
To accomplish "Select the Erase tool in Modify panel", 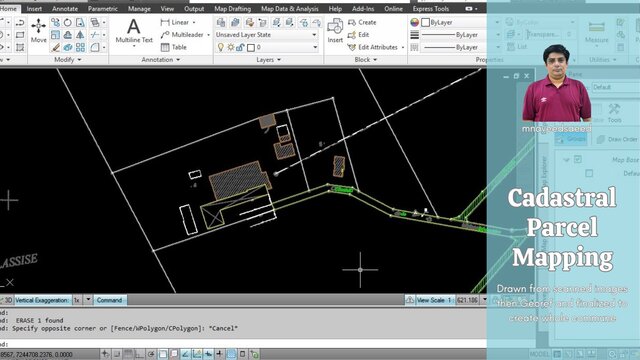I will [55, 47].
